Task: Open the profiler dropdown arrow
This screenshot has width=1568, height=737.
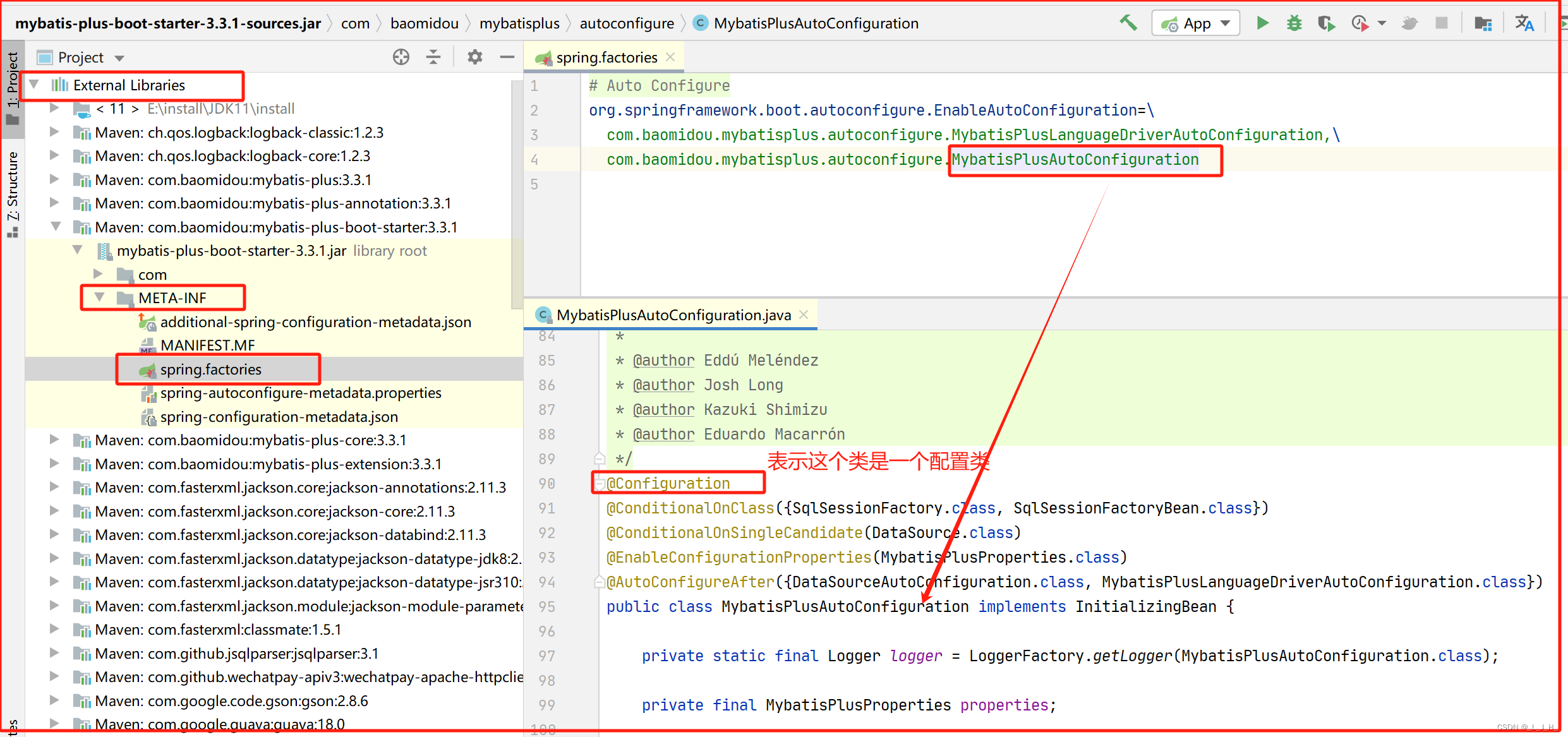Action: point(1382,23)
